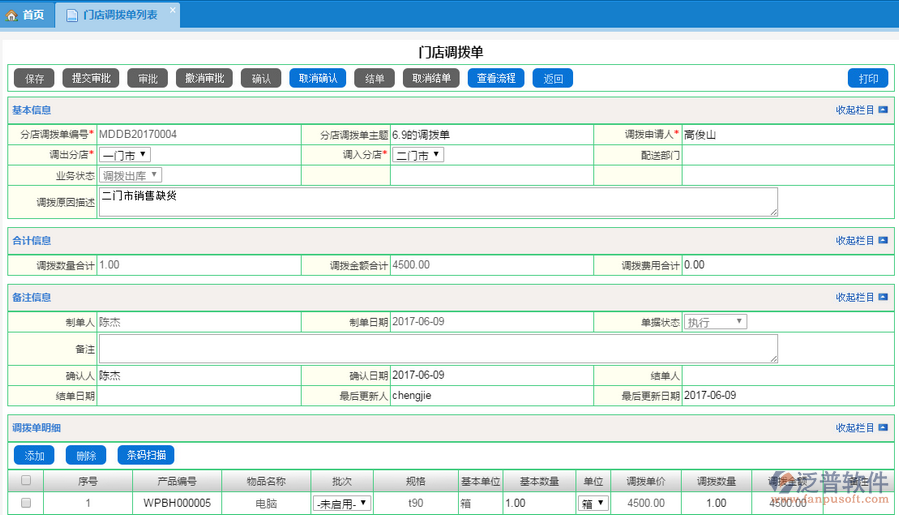Image resolution: width=899 pixels, height=515 pixels.
Task: Toggle the select-all checkbox in table header
Action: click(x=26, y=481)
